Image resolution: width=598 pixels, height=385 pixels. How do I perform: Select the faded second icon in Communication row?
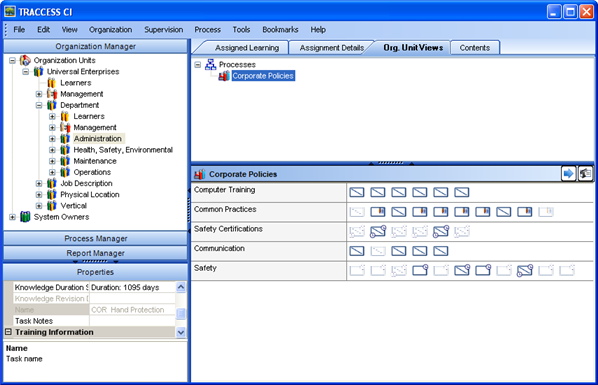(x=378, y=251)
